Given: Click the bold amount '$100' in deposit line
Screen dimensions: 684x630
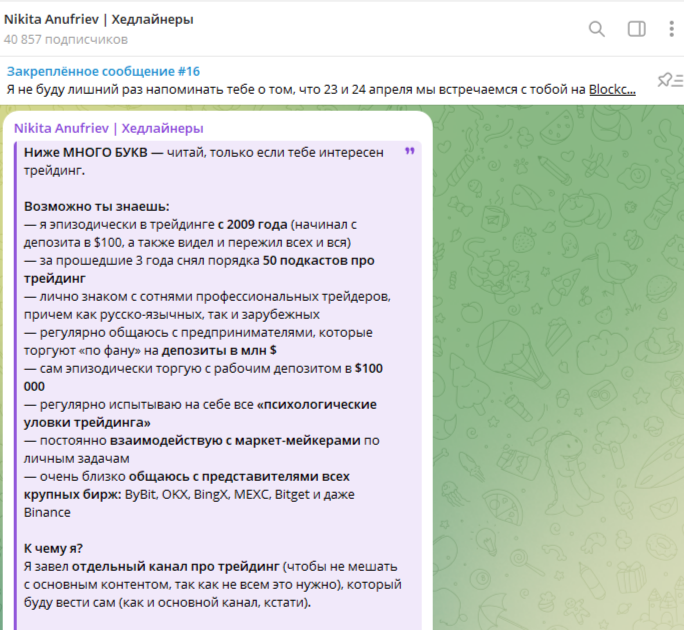Looking at the screenshot, I should 369,369.
